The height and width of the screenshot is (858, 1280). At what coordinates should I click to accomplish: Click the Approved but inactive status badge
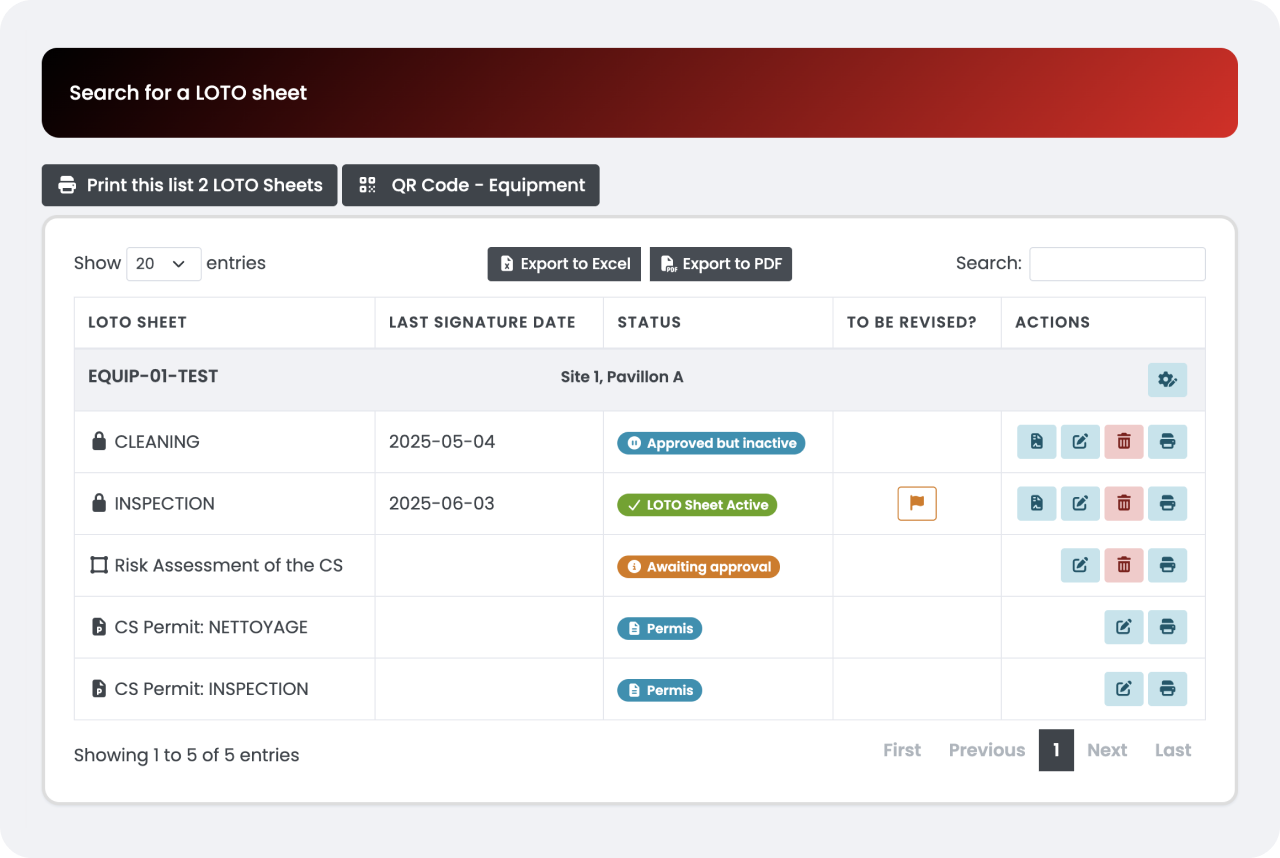[711, 443]
